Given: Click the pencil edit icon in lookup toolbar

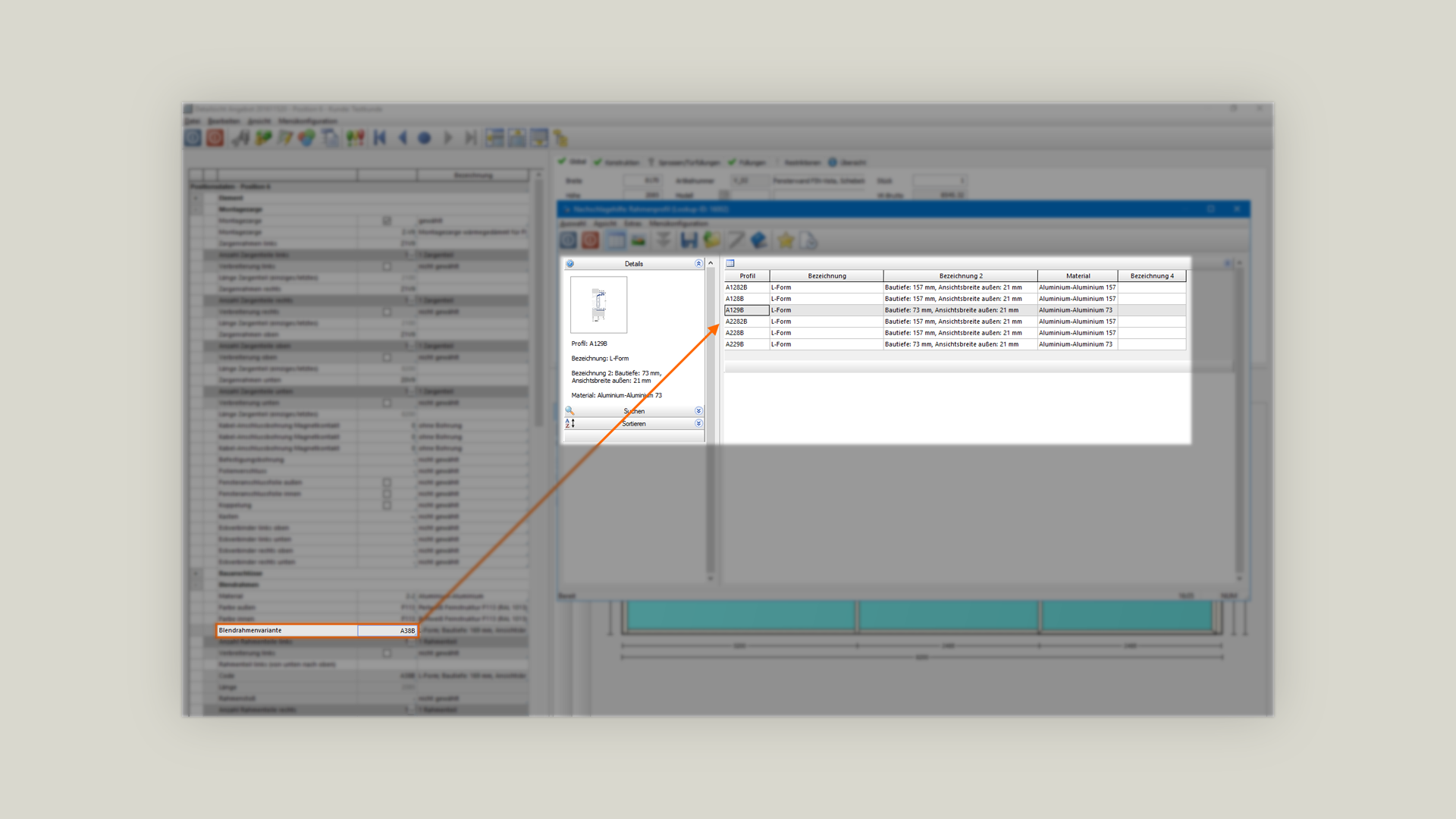Looking at the screenshot, I should pos(736,240).
